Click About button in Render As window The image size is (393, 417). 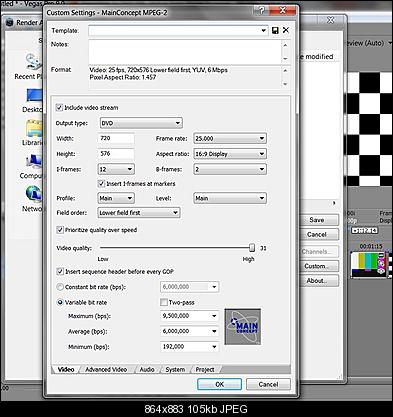pyautogui.click(x=319, y=281)
